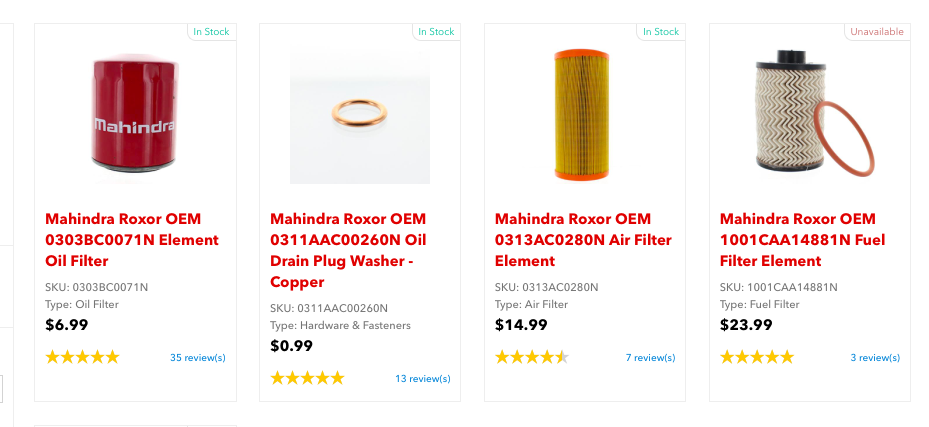929x427 pixels.
Task: Read the 13 review(s) for drain washer
Action: coord(422,378)
